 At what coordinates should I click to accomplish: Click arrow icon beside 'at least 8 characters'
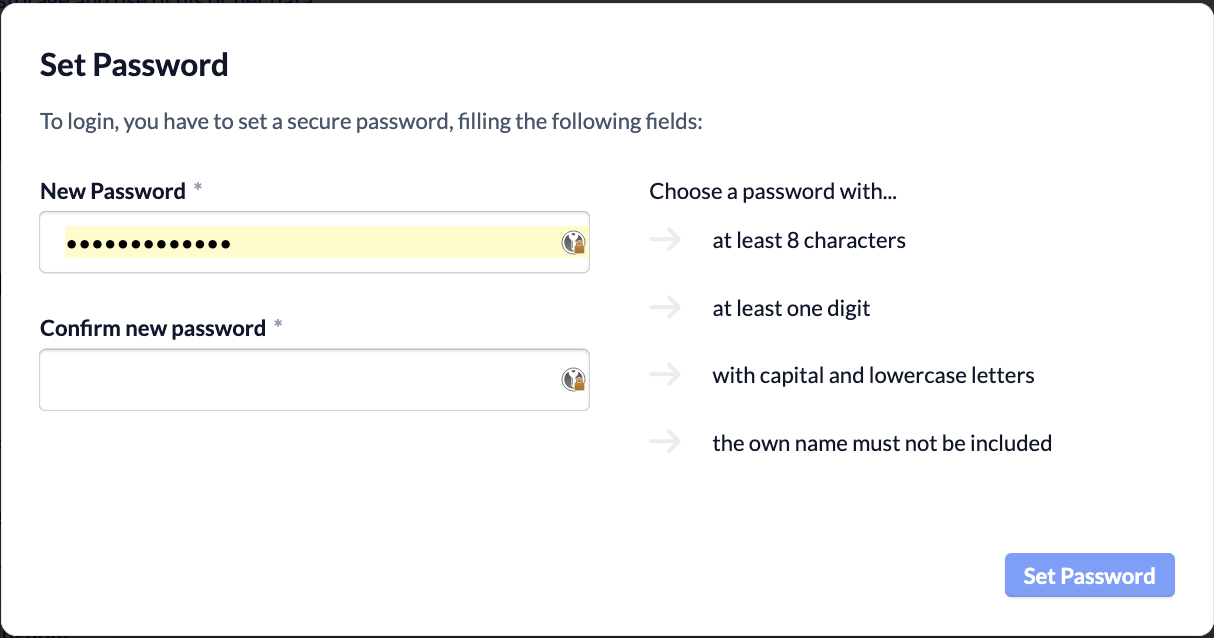665,240
